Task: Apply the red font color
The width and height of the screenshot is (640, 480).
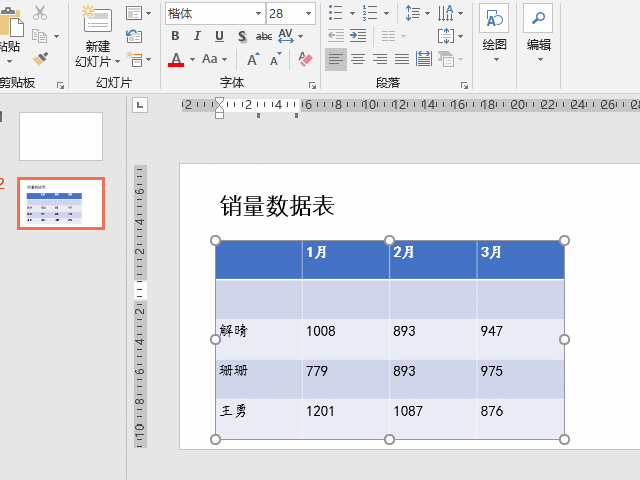Action: coord(176,60)
